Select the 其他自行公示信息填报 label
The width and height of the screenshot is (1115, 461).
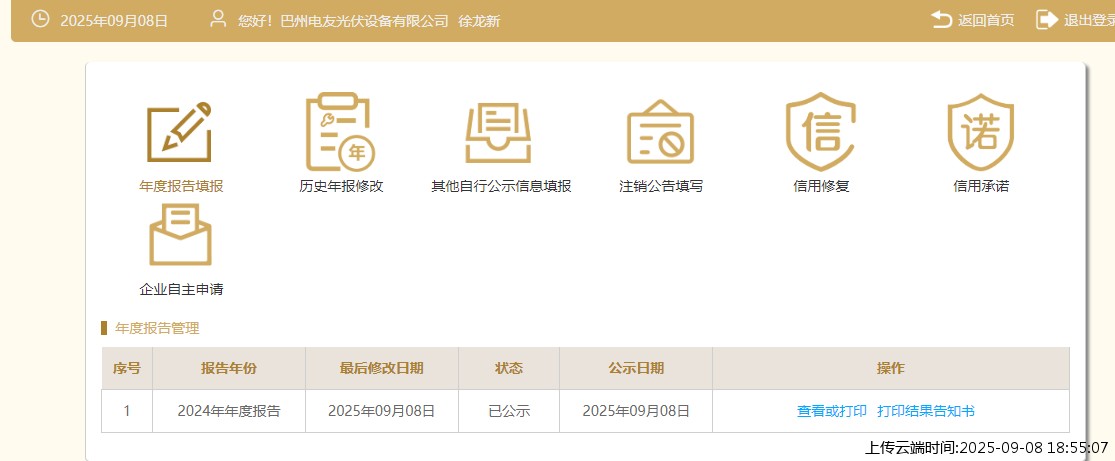501,187
